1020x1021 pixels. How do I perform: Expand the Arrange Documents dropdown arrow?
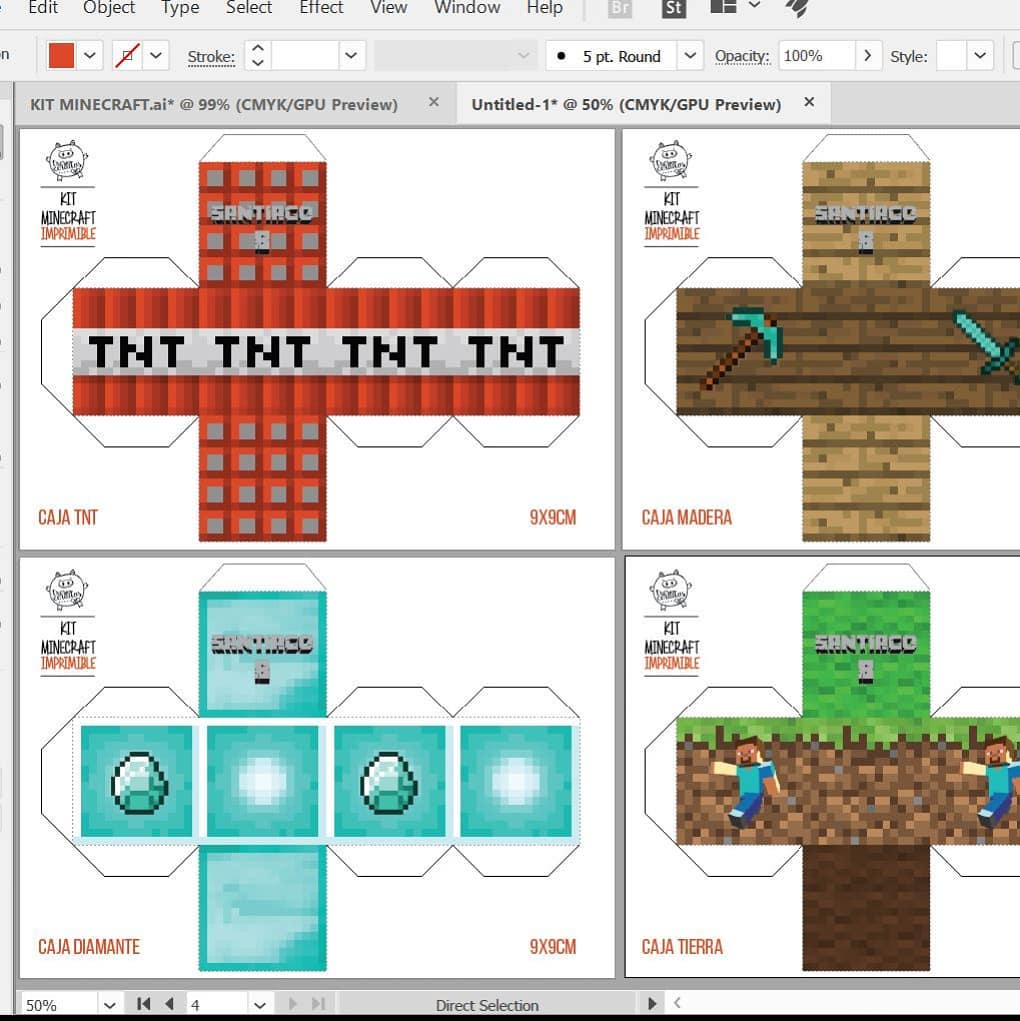[754, 6]
